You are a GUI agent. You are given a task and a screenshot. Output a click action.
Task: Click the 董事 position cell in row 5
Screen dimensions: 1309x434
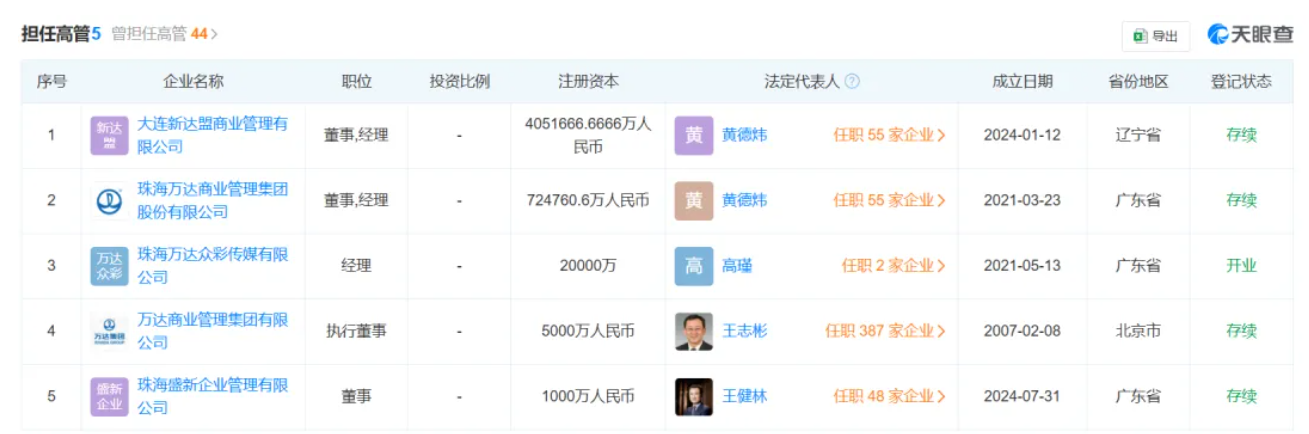click(357, 397)
